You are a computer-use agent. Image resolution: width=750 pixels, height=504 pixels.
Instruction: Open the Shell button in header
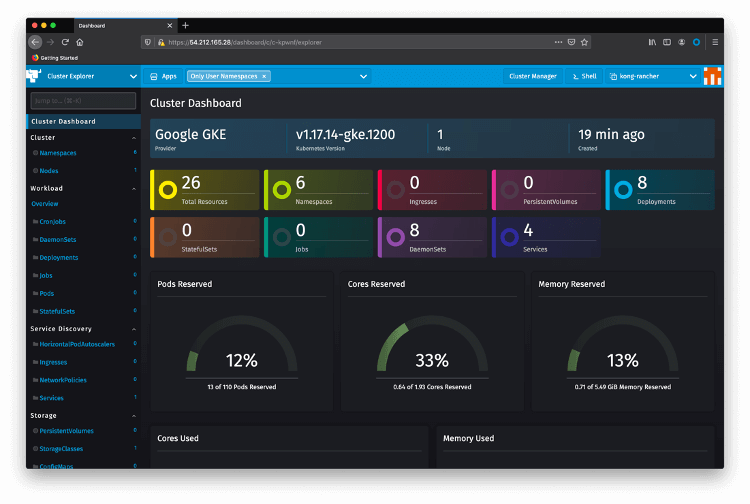coord(585,76)
